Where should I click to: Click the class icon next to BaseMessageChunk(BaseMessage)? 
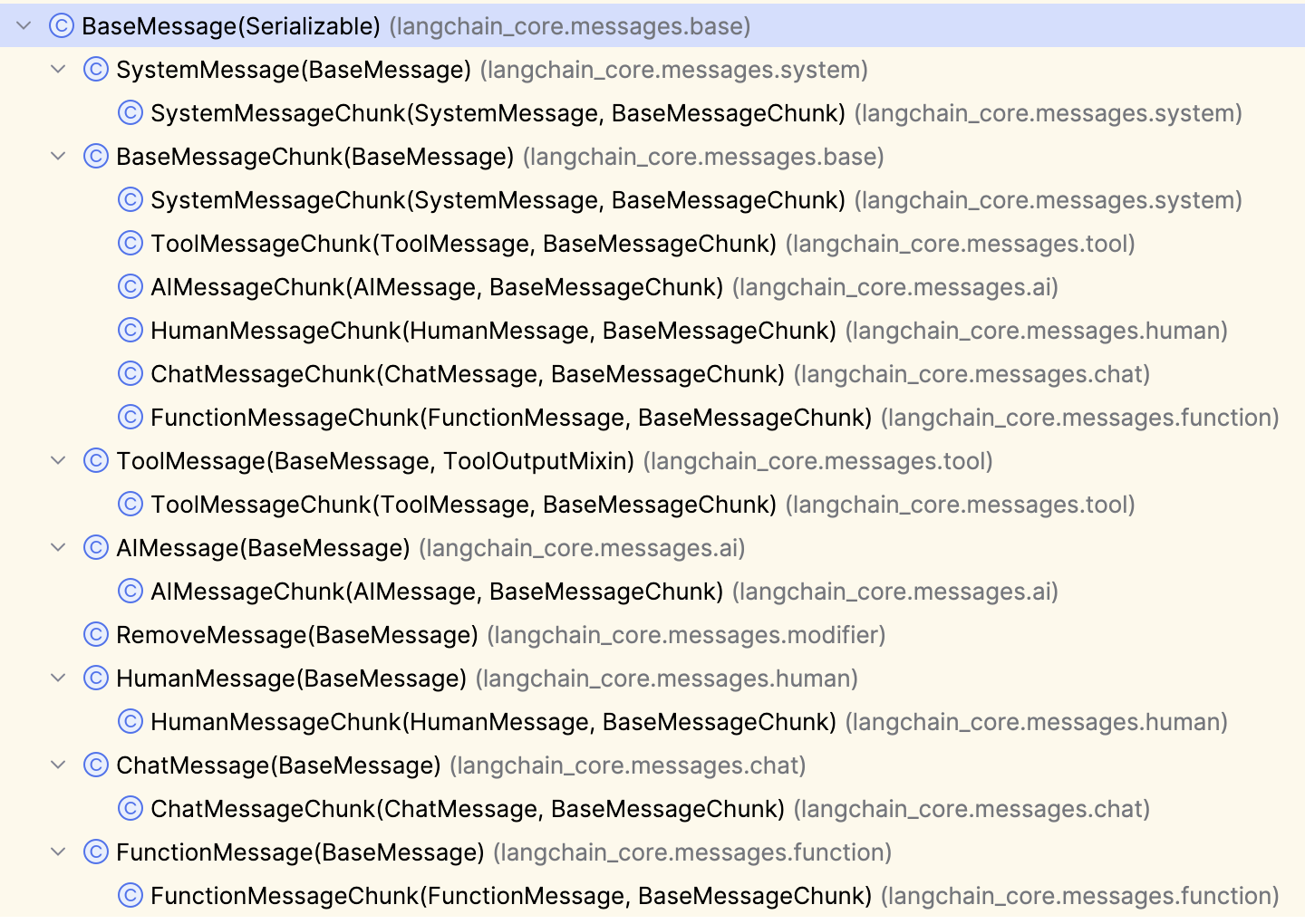[95, 157]
